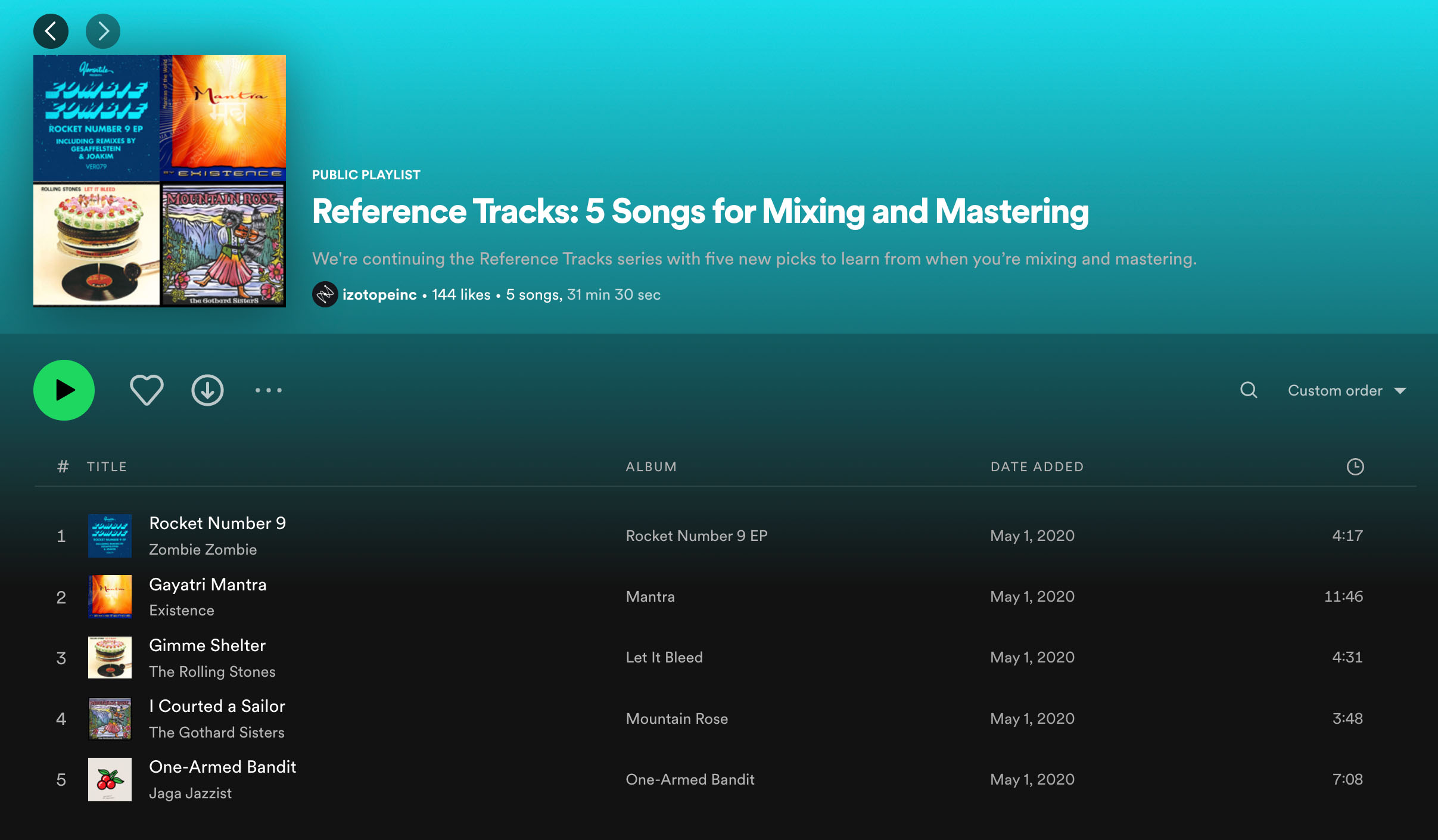Open artist Zombie Zombie

(203, 549)
